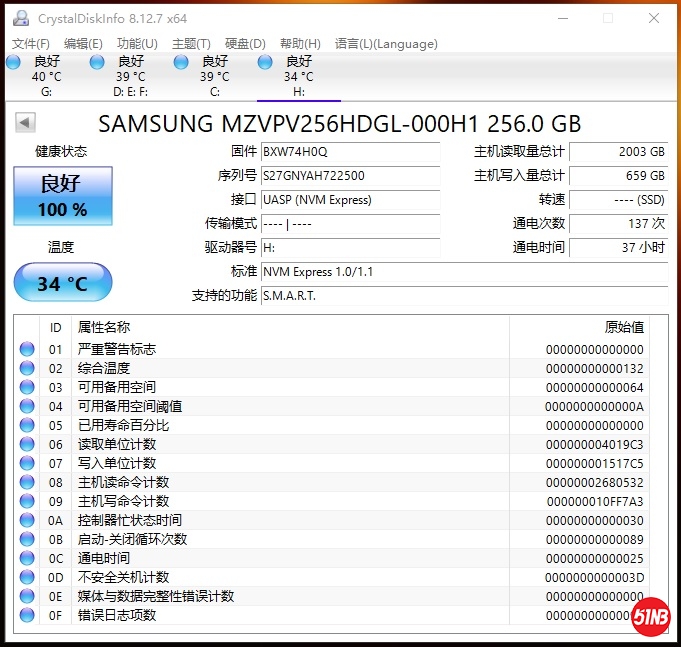The height and width of the screenshot is (647, 681).
Task: Open the 帮助(H) menu
Action: (300, 43)
